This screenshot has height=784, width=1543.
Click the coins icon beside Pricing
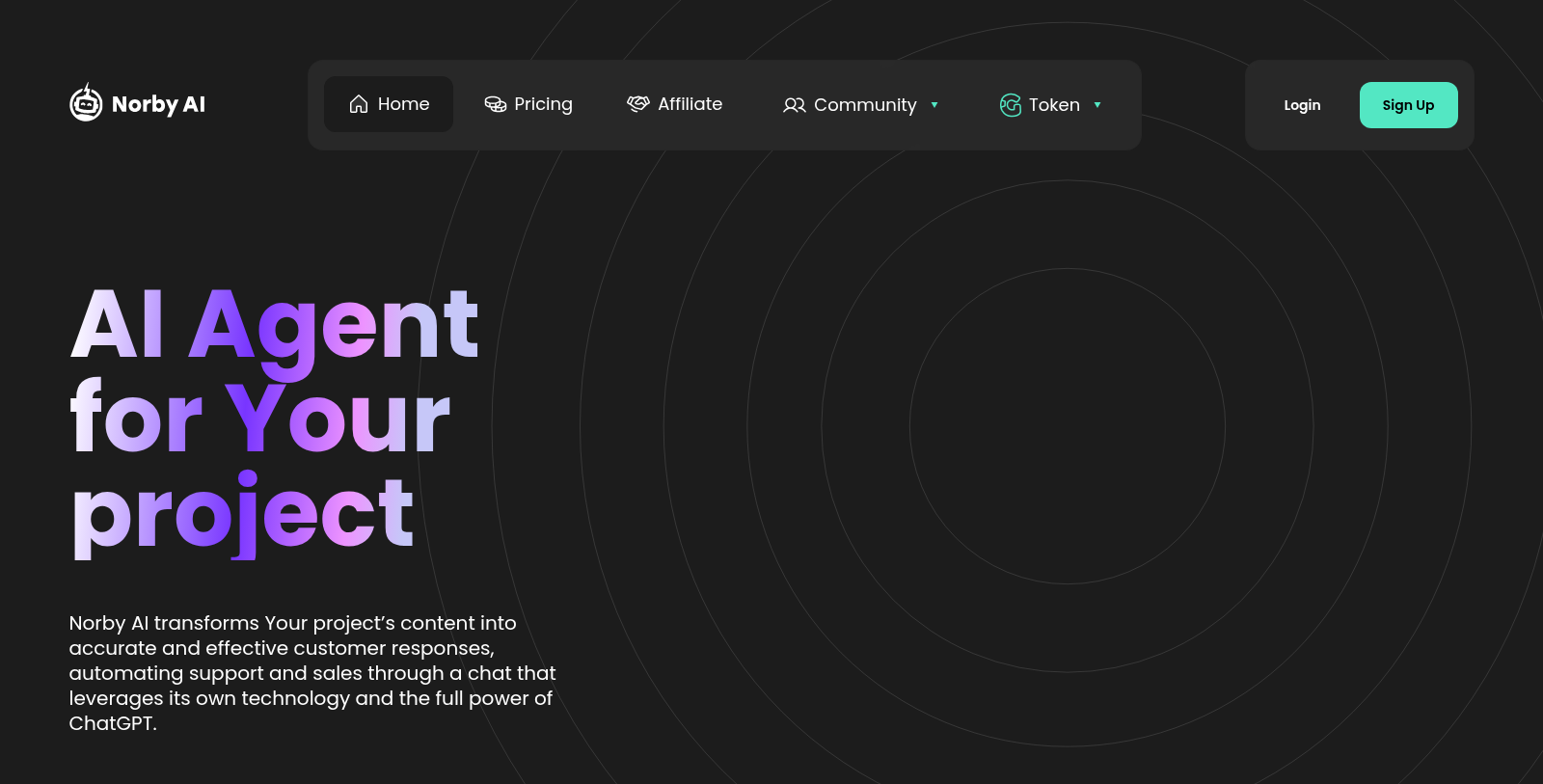tap(496, 104)
